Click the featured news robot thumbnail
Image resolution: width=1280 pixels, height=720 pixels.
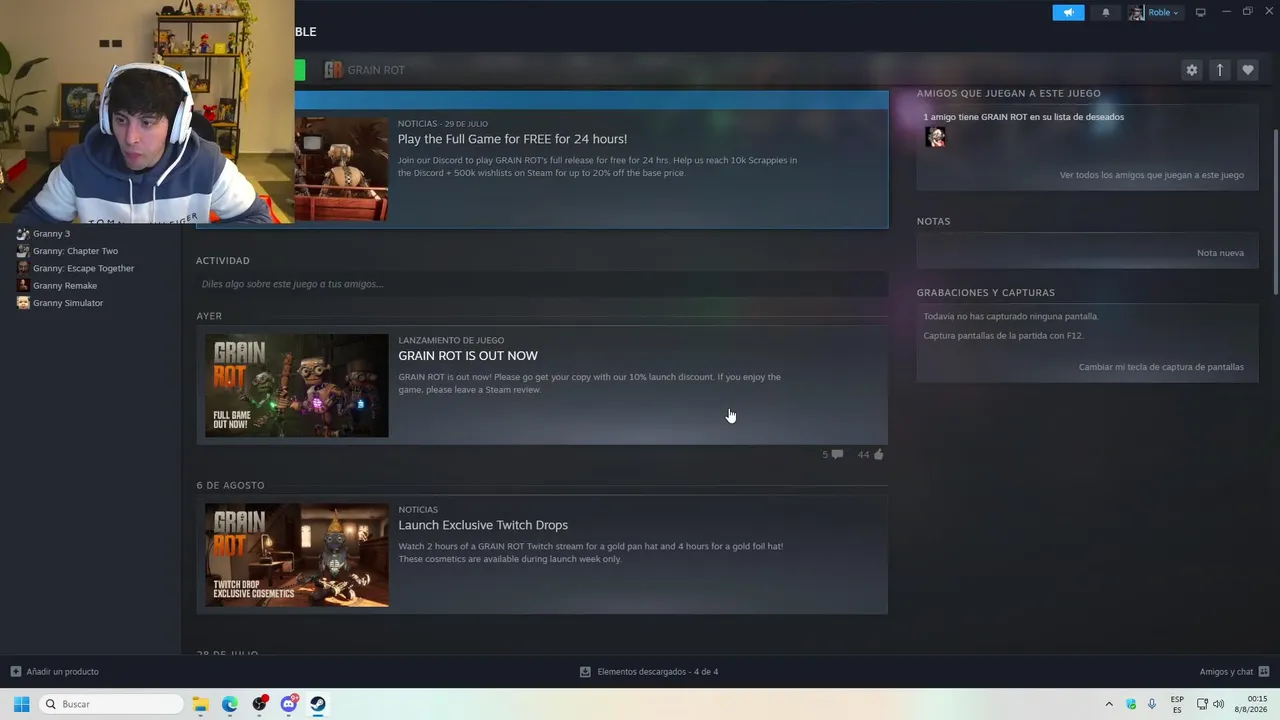pyautogui.click(x=342, y=168)
